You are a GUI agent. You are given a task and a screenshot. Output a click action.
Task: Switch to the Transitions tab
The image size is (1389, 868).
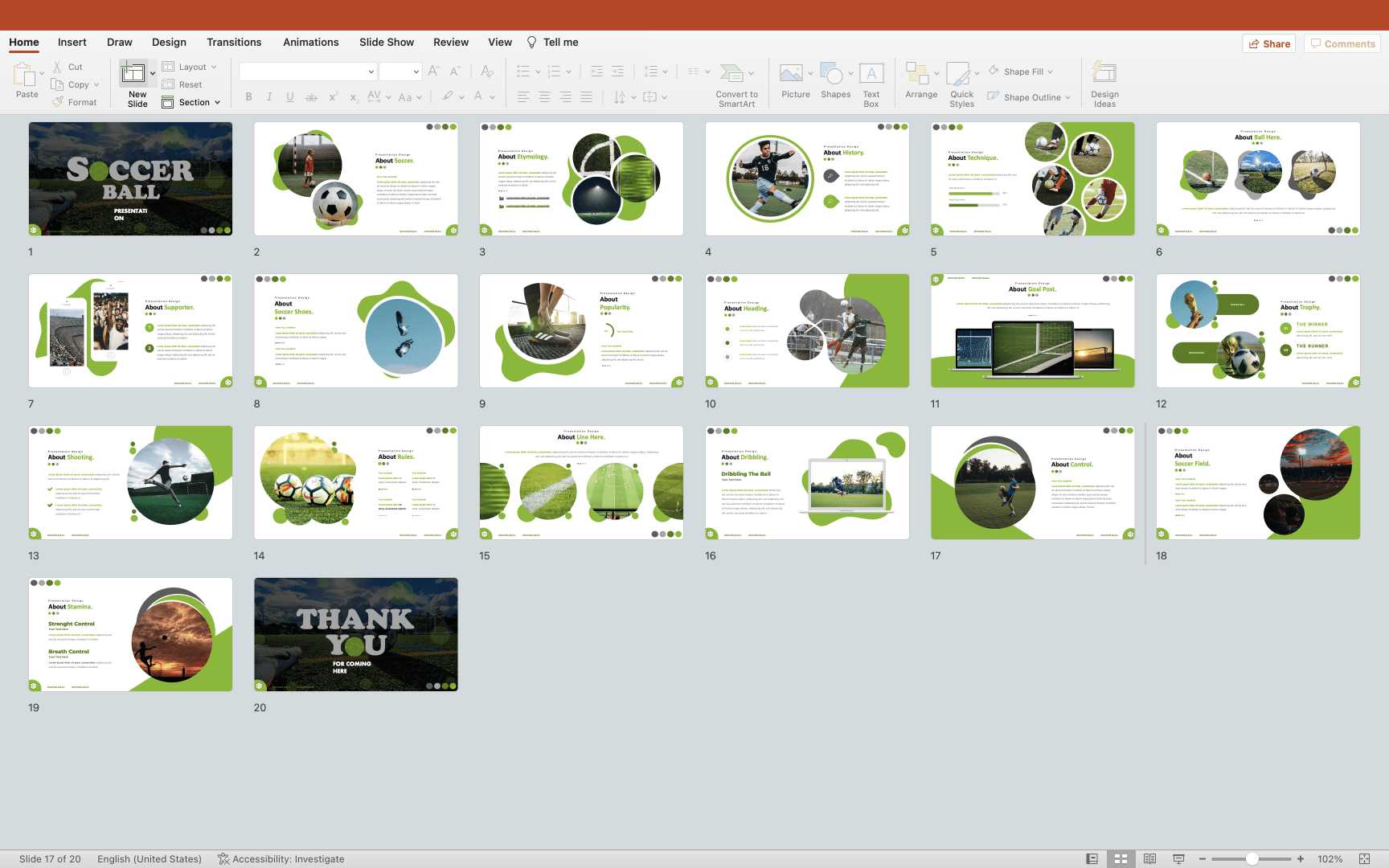234,43
